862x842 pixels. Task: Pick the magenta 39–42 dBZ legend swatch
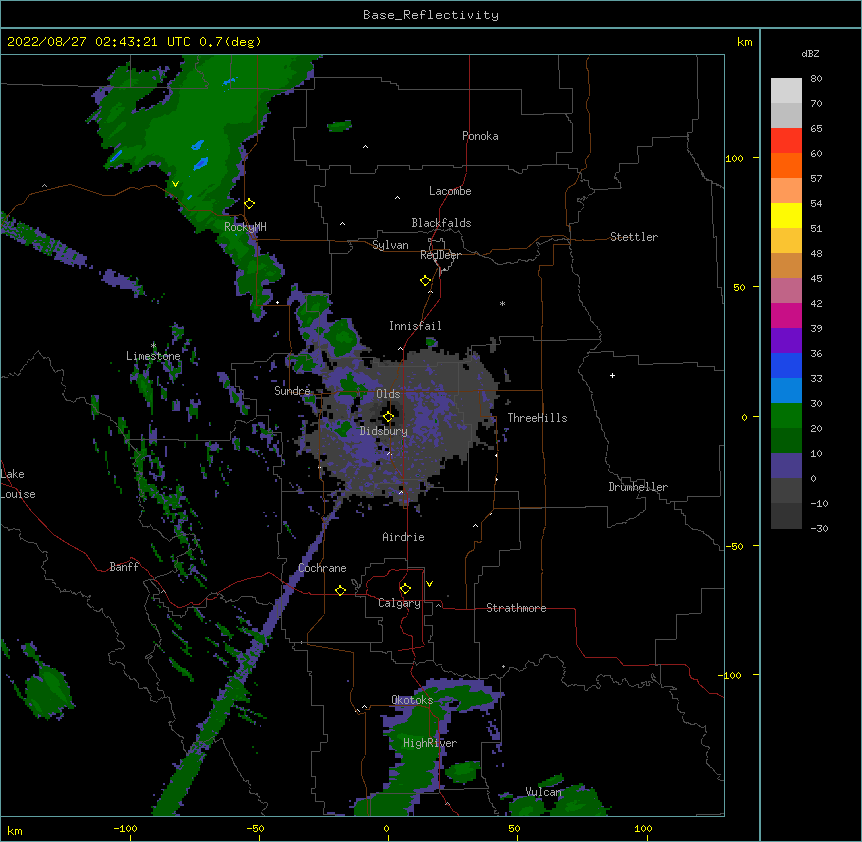786,315
